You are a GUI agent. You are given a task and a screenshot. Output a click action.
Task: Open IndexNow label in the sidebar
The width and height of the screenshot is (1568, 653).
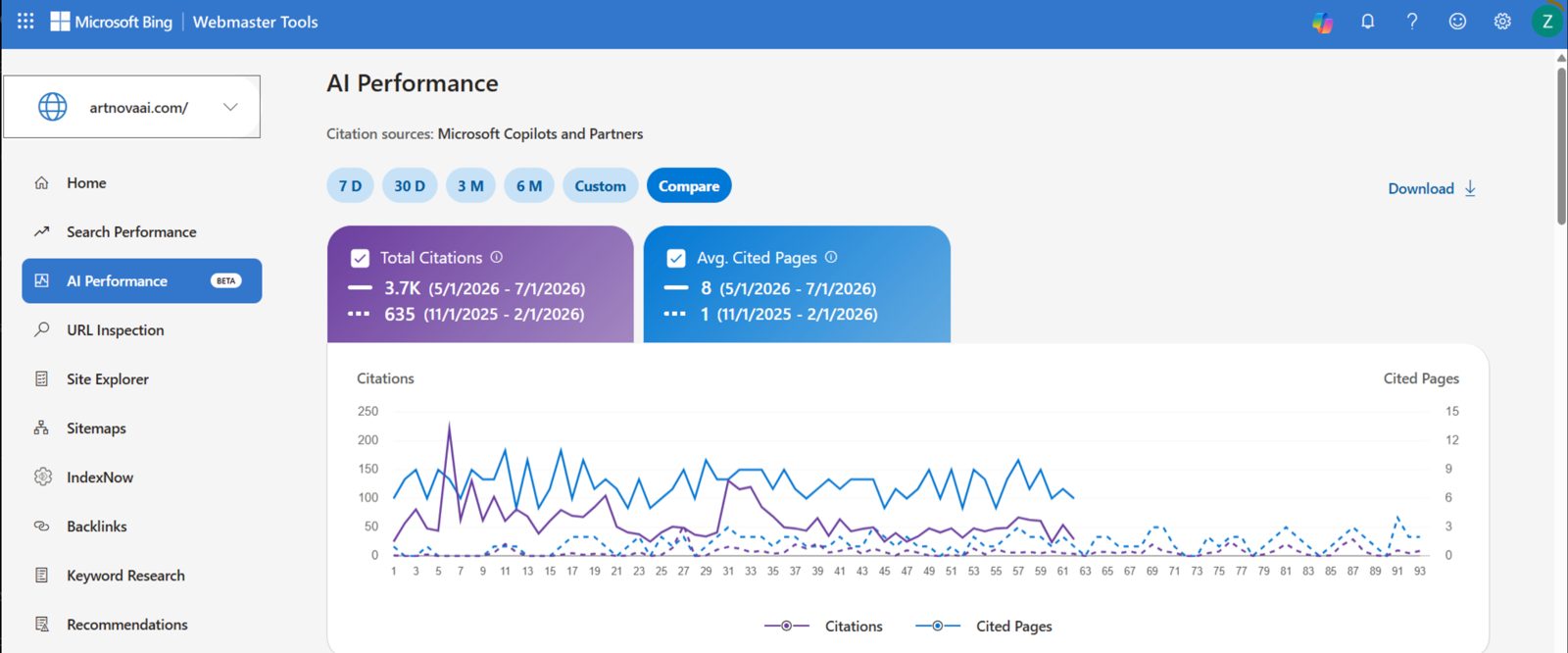(100, 477)
